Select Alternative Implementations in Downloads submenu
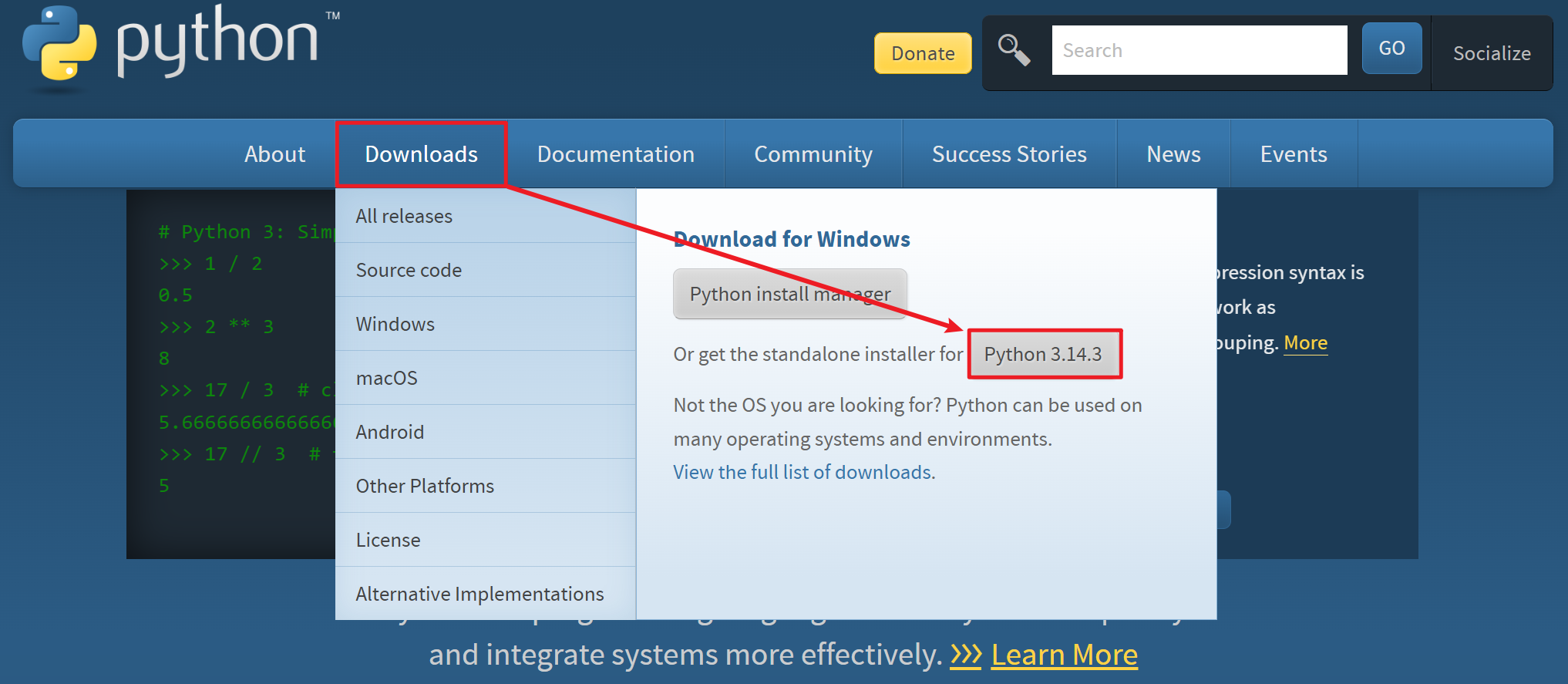Screen dimensions: 1568x684 (x=486, y=594)
